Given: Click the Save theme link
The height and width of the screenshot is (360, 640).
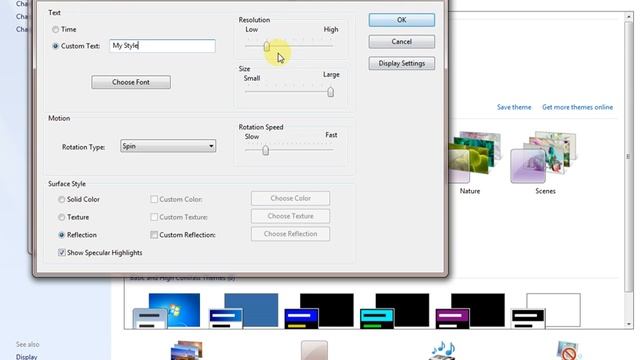Looking at the screenshot, I should (514, 107).
